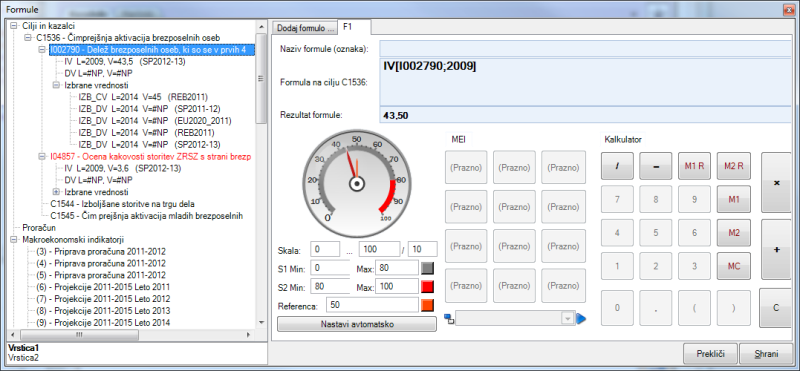
Task: Click the gauge dial display
Action: (357, 183)
